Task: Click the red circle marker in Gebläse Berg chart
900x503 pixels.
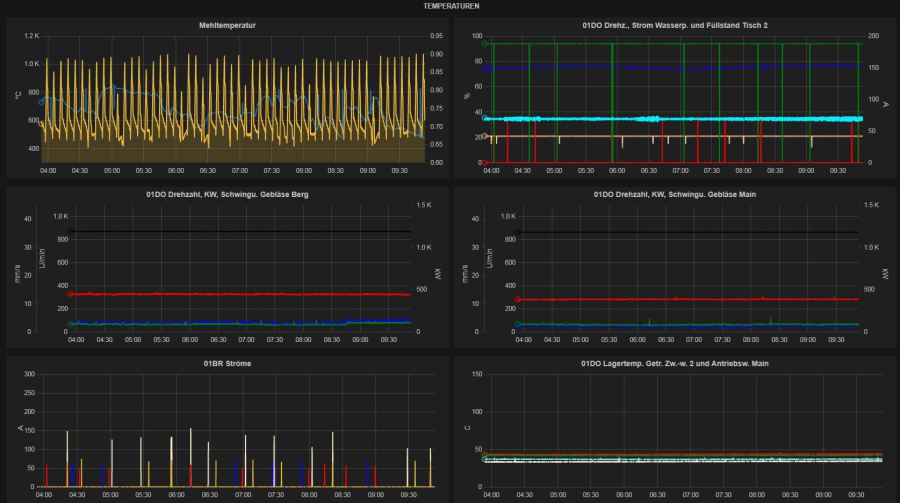Action: 70,294
